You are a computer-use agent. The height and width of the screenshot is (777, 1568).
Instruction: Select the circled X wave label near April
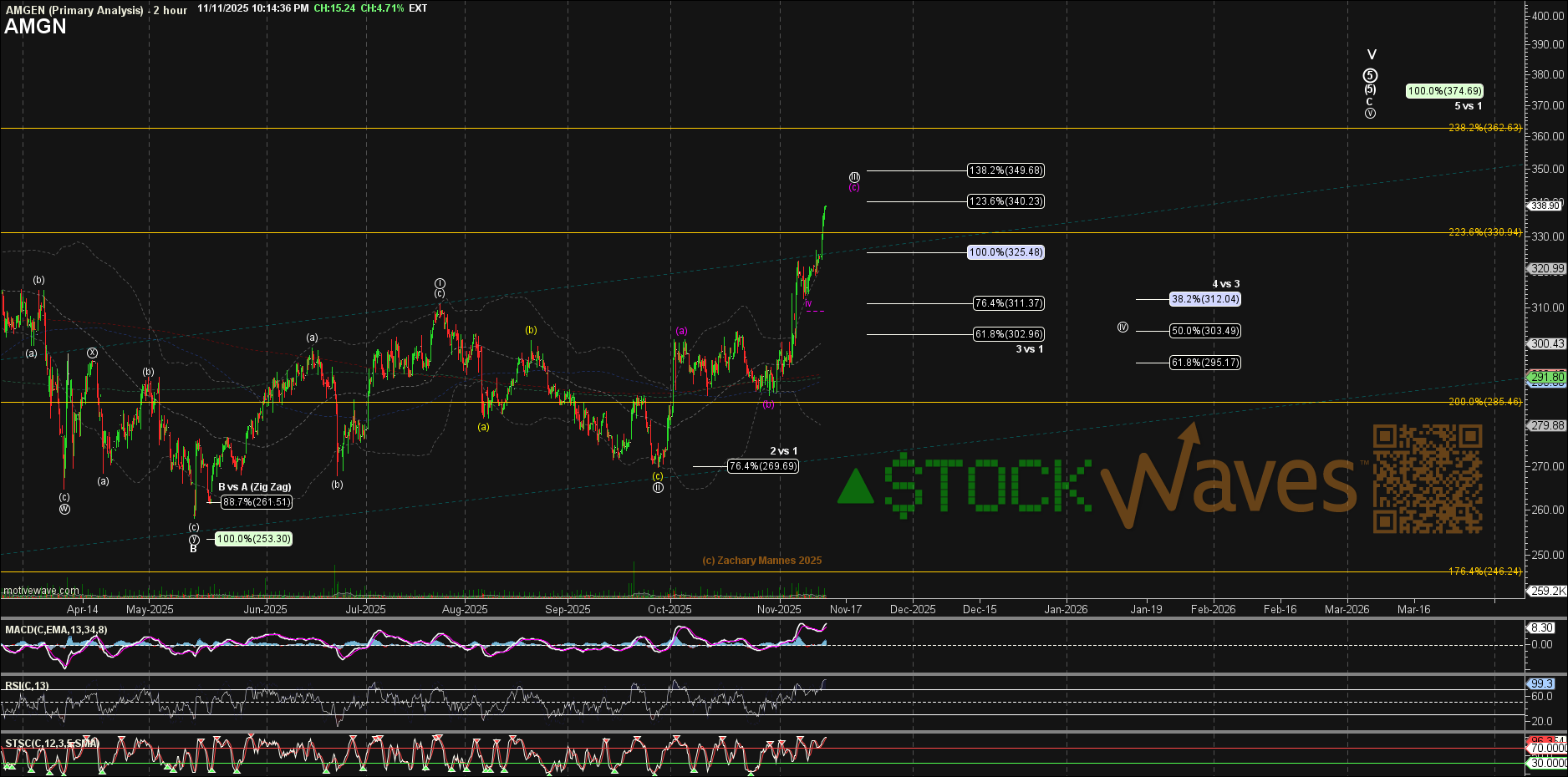click(93, 353)
